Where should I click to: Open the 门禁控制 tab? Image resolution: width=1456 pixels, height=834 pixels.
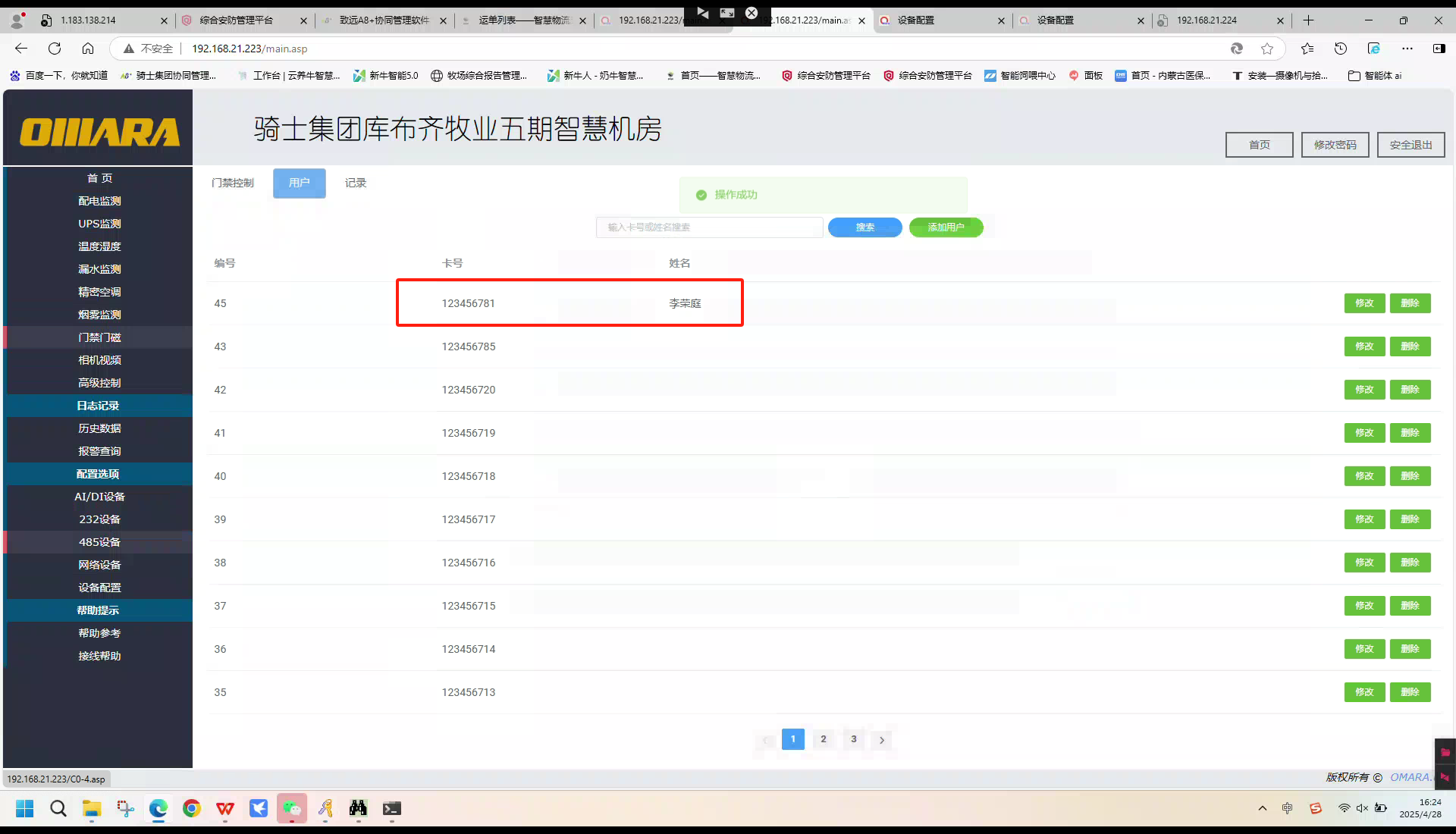tap(233, 183)
